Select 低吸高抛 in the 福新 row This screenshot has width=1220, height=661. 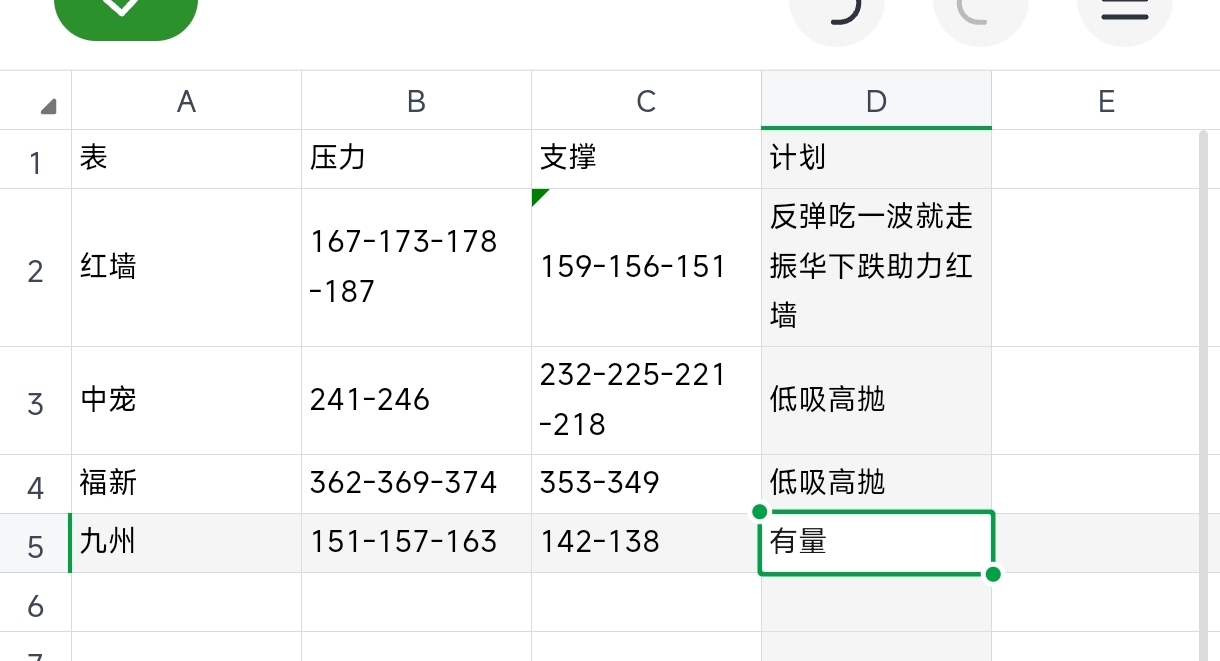pyautogui.click(x=876, y=484)
